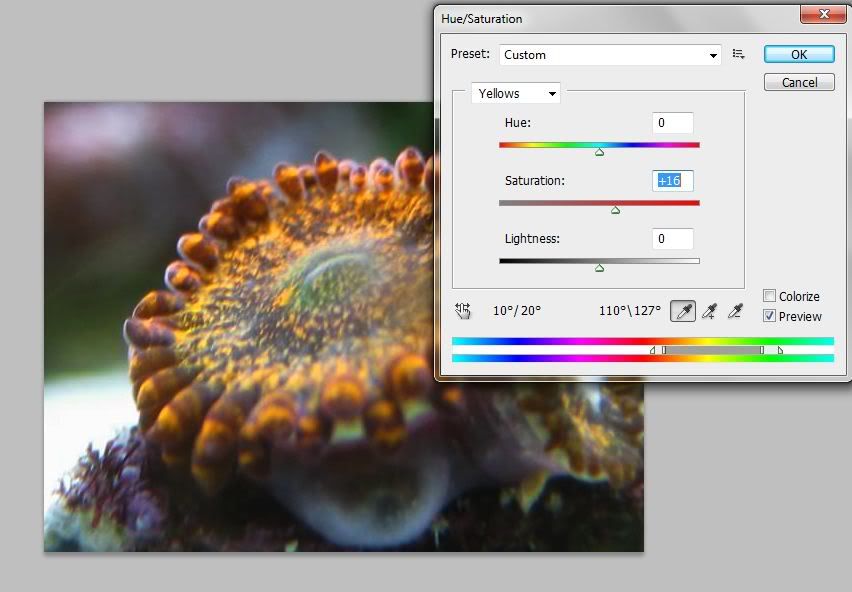Click the left outer falloff triangle on color bar
This screenshot has height=592, width=852.
[653, 350]
